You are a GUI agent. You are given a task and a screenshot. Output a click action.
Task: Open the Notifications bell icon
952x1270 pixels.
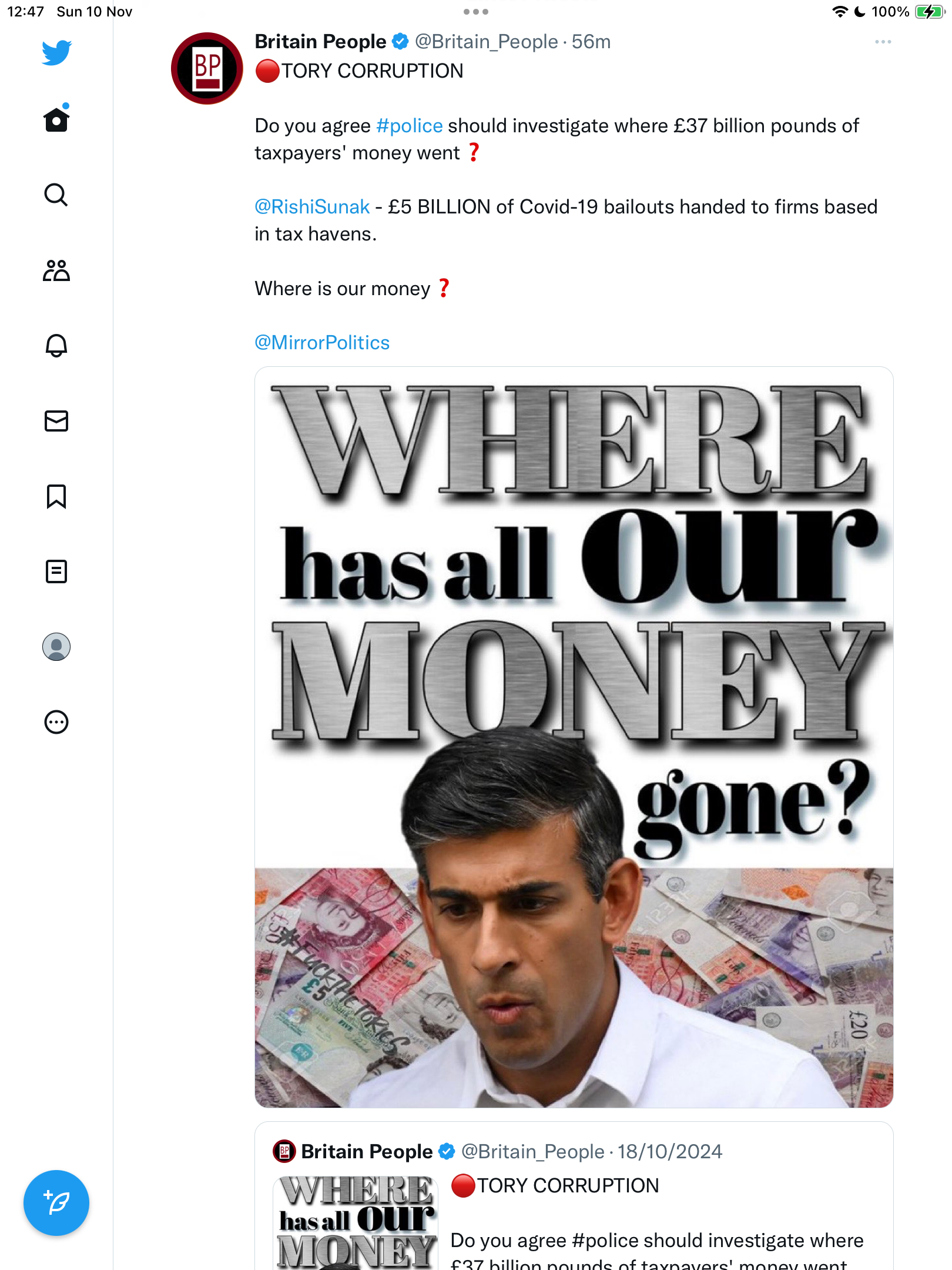coord(56,346)
